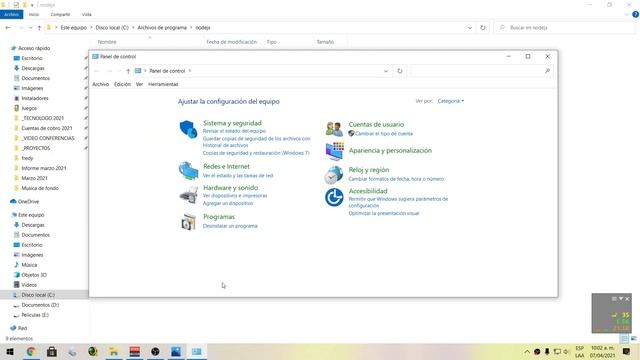
Task: Open the Edición menu
Action: point(122,84)
